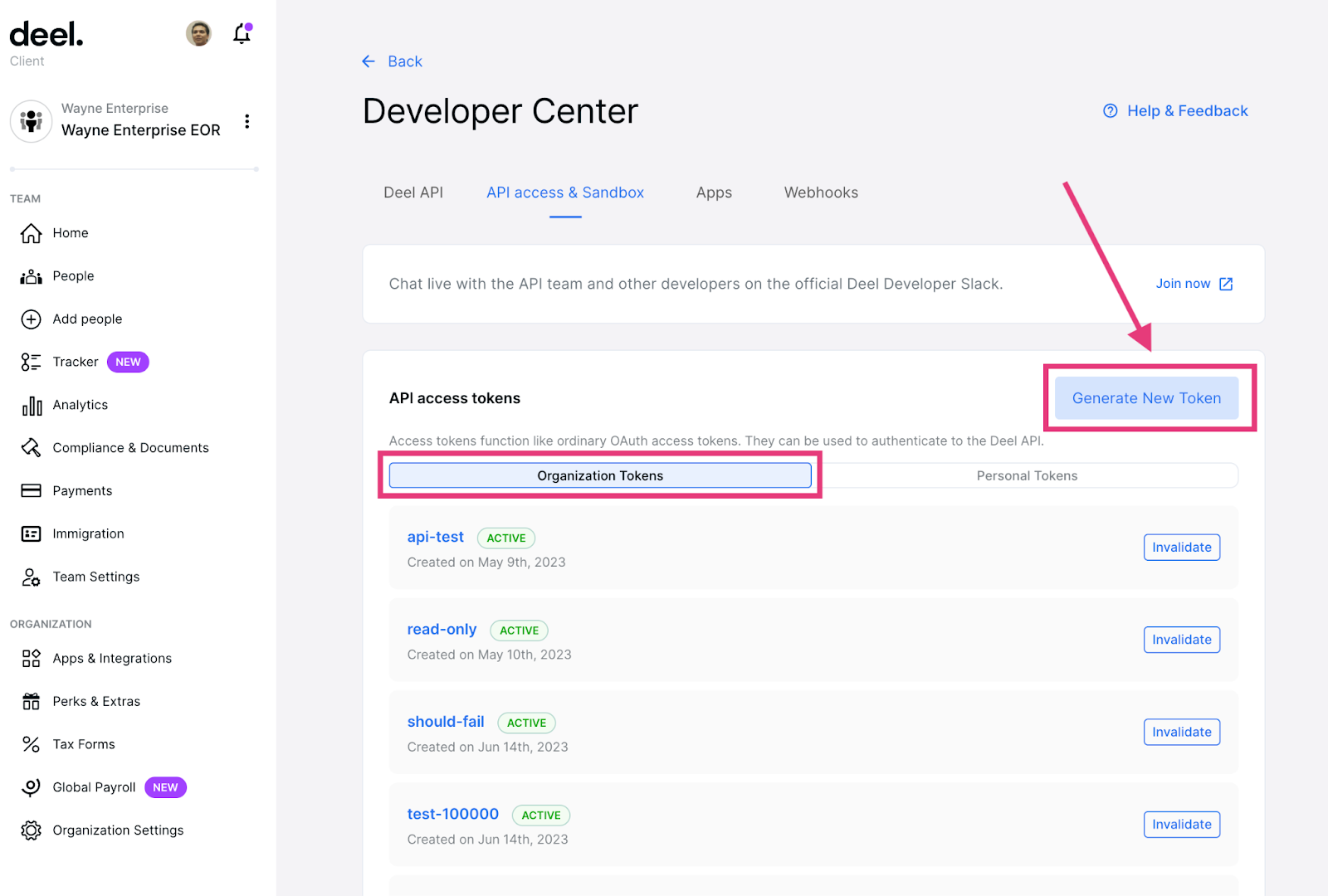Open Team Settings in the sidebar
The width and height of the screenshot is (1328, 896).
coord(96,577)
